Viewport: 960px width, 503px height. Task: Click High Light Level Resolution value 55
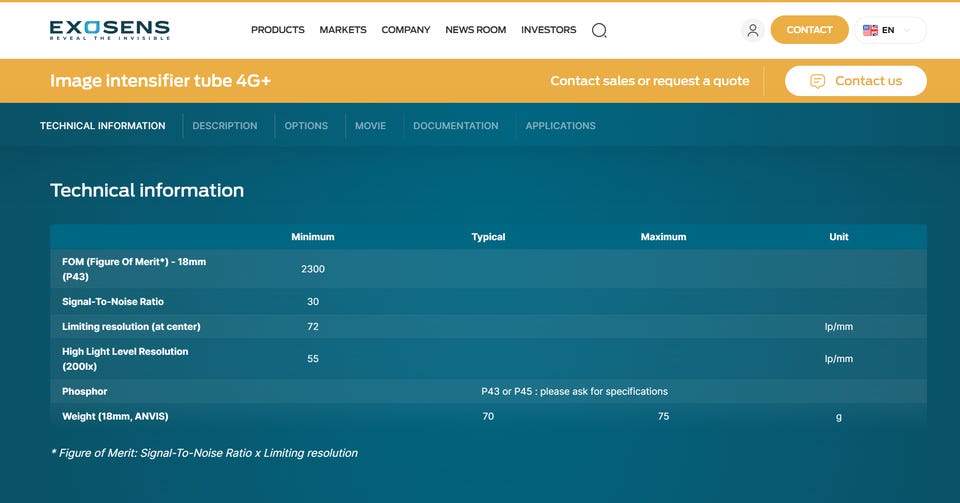click(313, 359)
